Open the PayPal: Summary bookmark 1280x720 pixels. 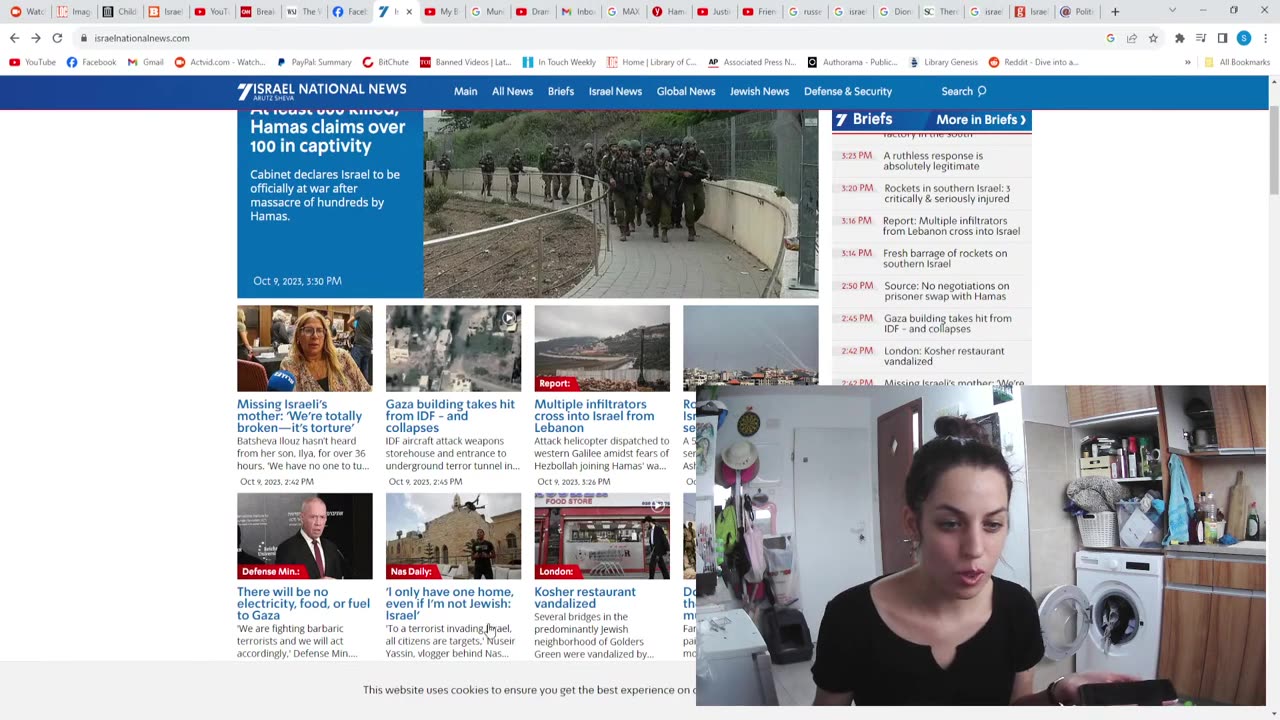tap(313, 62)
